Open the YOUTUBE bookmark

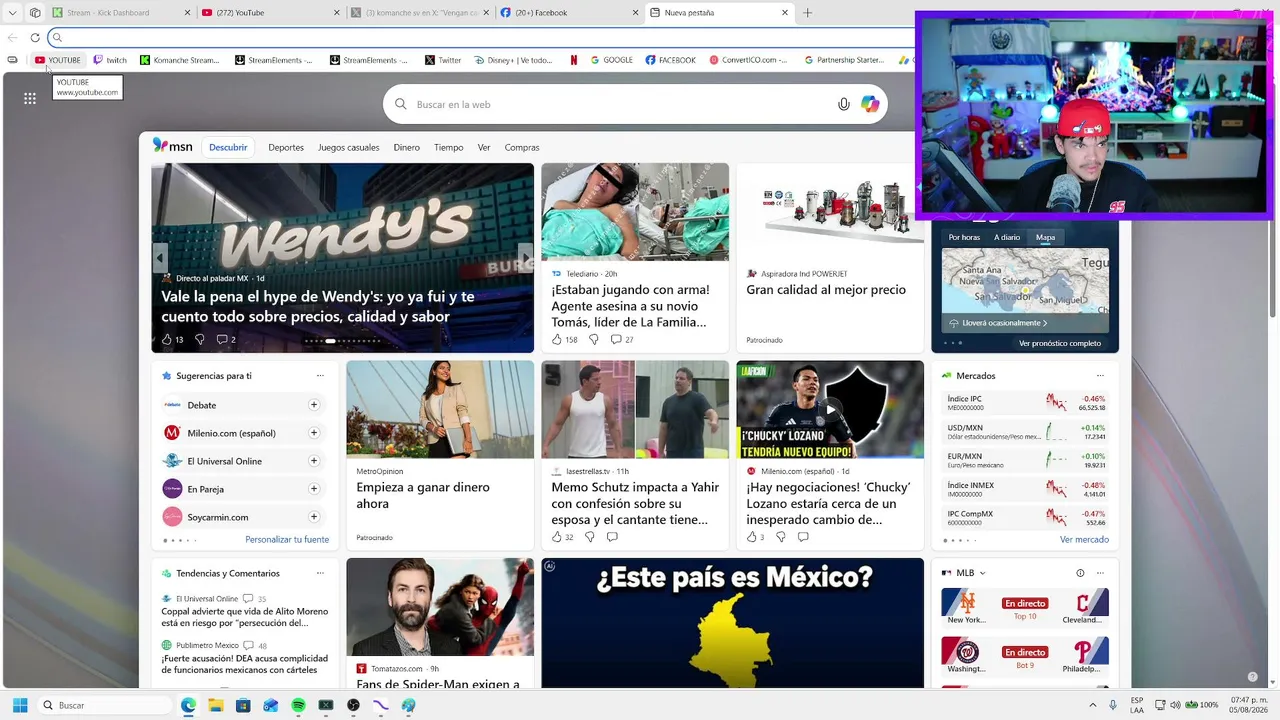tap(58, 60)
